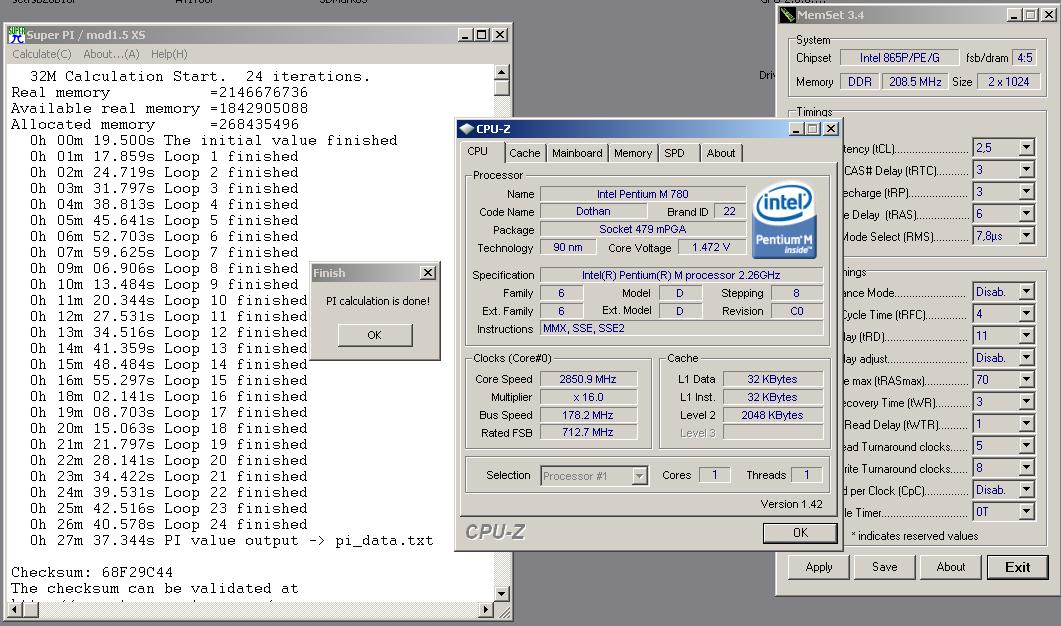Click the Loop 24 finished line
The image size is (1061, 626).
[168, 524]
